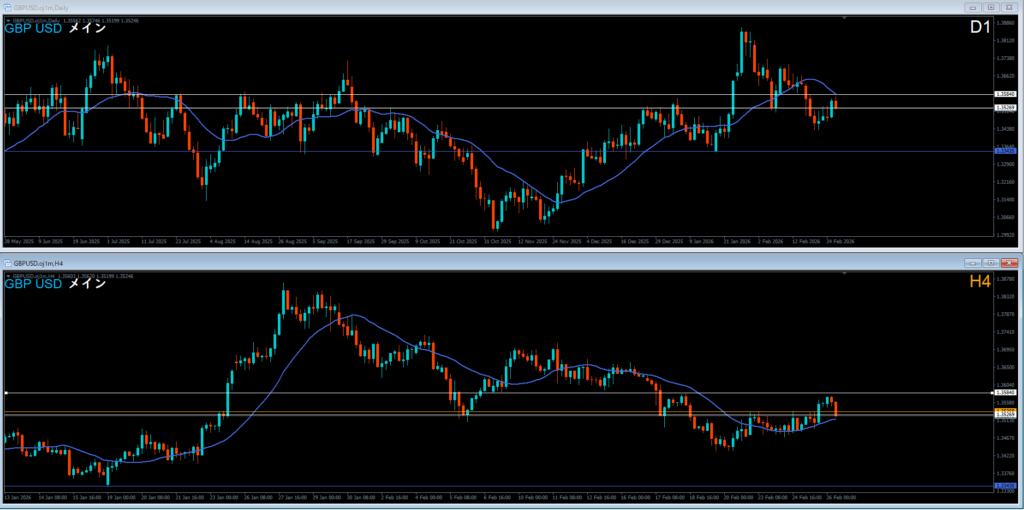The image size is (1024, 510).
Task: Minimize the GBPUSD Daily chart window
Action: (x=973, y=7)
